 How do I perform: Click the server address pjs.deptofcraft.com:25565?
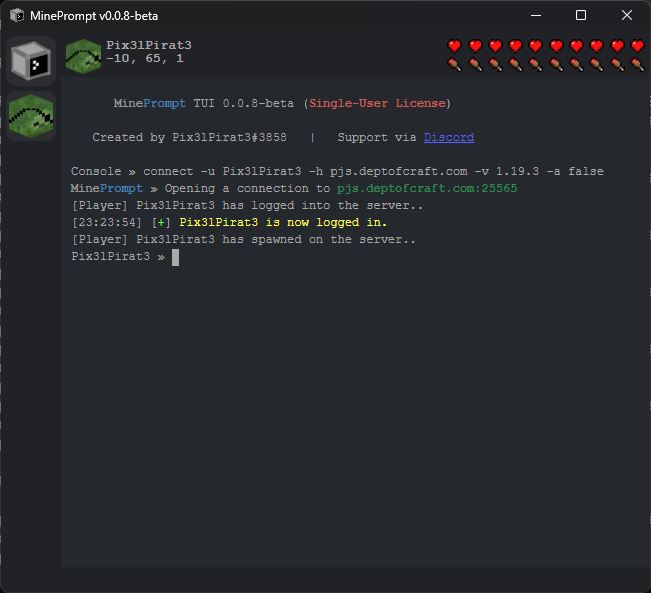click(427, 189)
